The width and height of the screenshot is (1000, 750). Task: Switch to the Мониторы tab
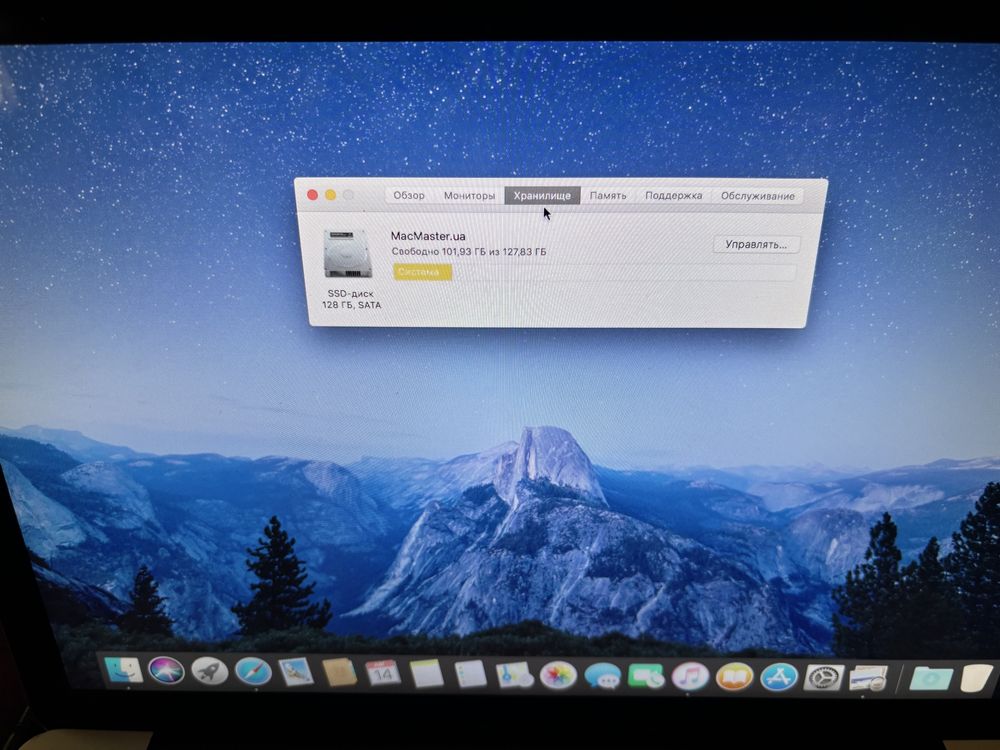469,196
